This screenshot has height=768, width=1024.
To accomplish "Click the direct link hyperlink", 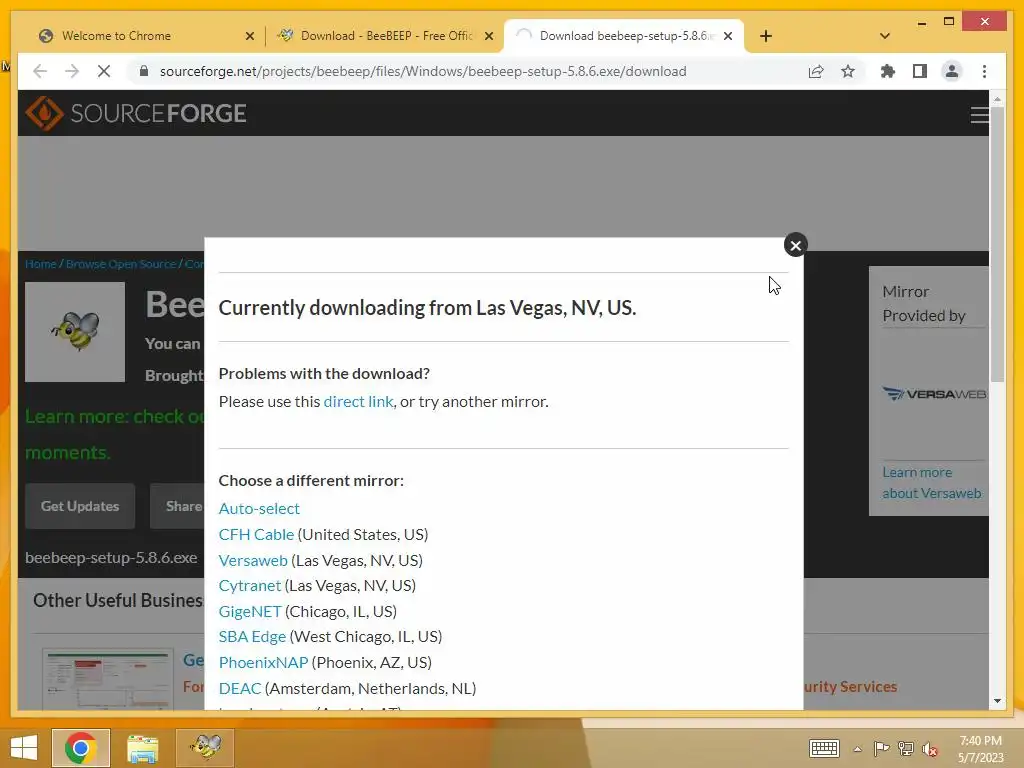I will tap(359, 402).
